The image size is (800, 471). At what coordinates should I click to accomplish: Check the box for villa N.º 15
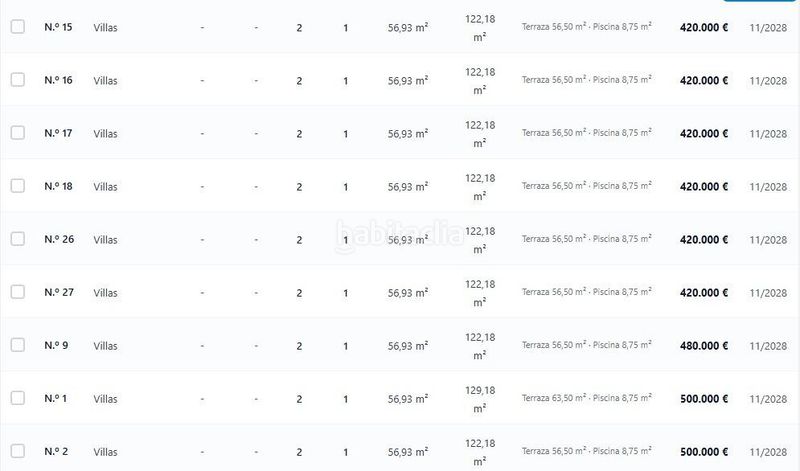[18, 27]
